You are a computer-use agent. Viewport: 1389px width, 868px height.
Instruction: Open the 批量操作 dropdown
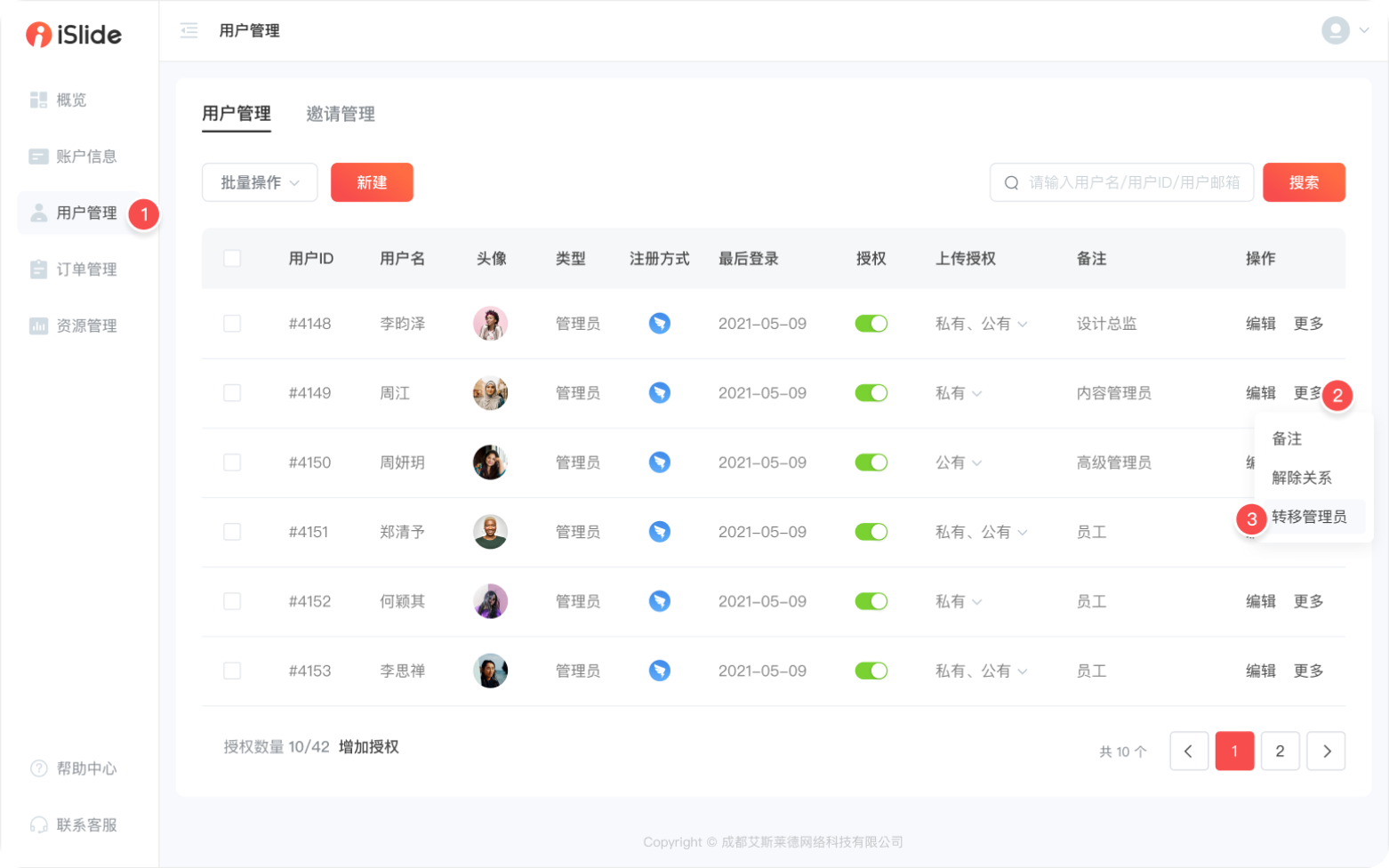259,182
